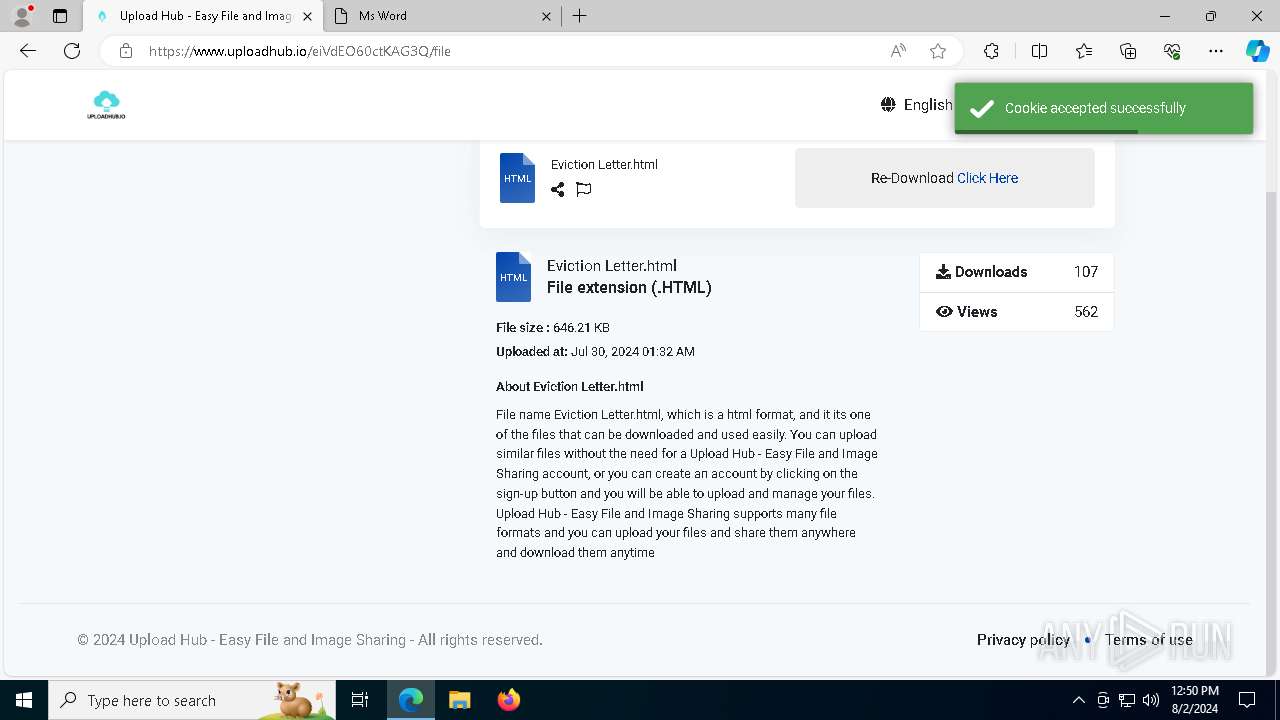Open Task View on taskbar
This screenshot has width=1280, height=720.
[360, 700]
